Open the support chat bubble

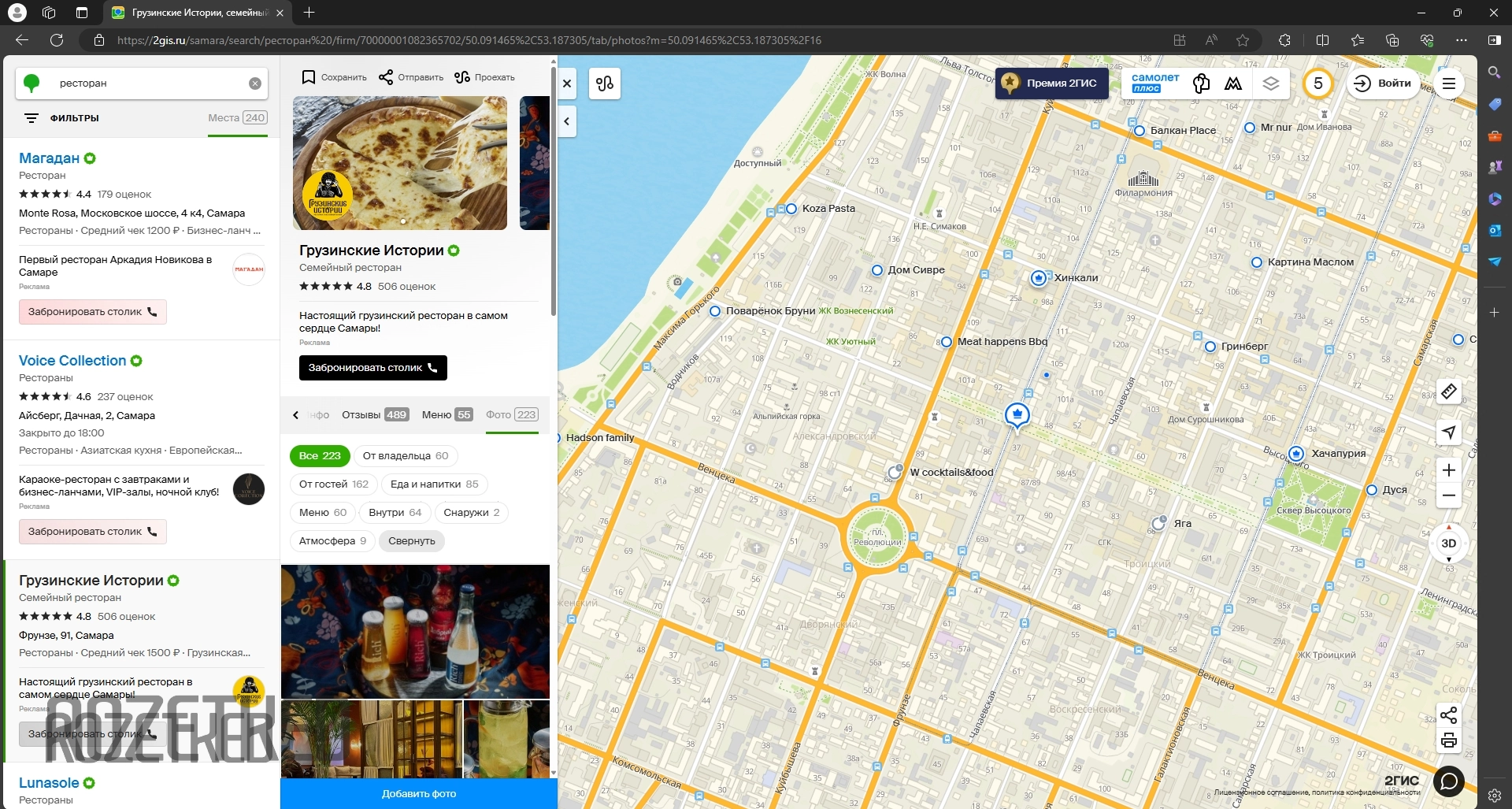point(1448,781)
